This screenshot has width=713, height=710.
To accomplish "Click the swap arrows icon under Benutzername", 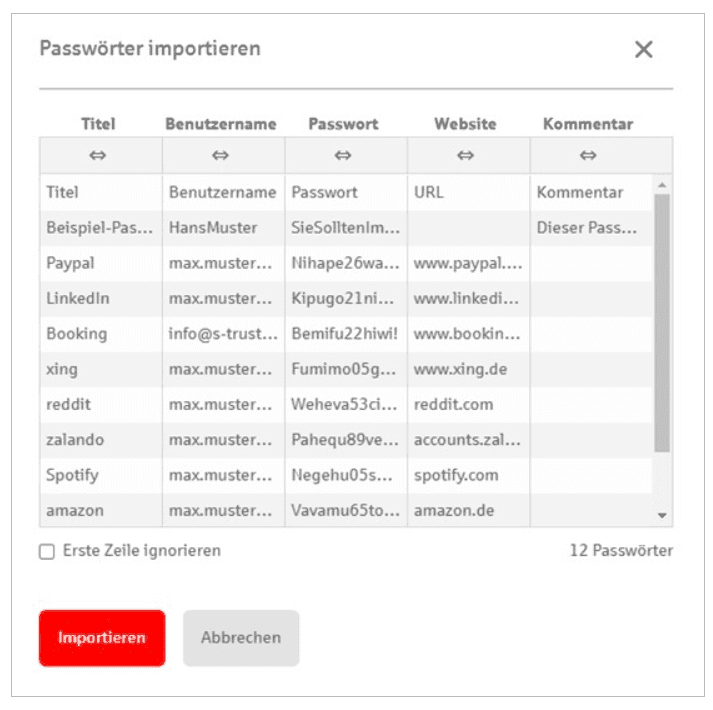I will click(221, 155).
